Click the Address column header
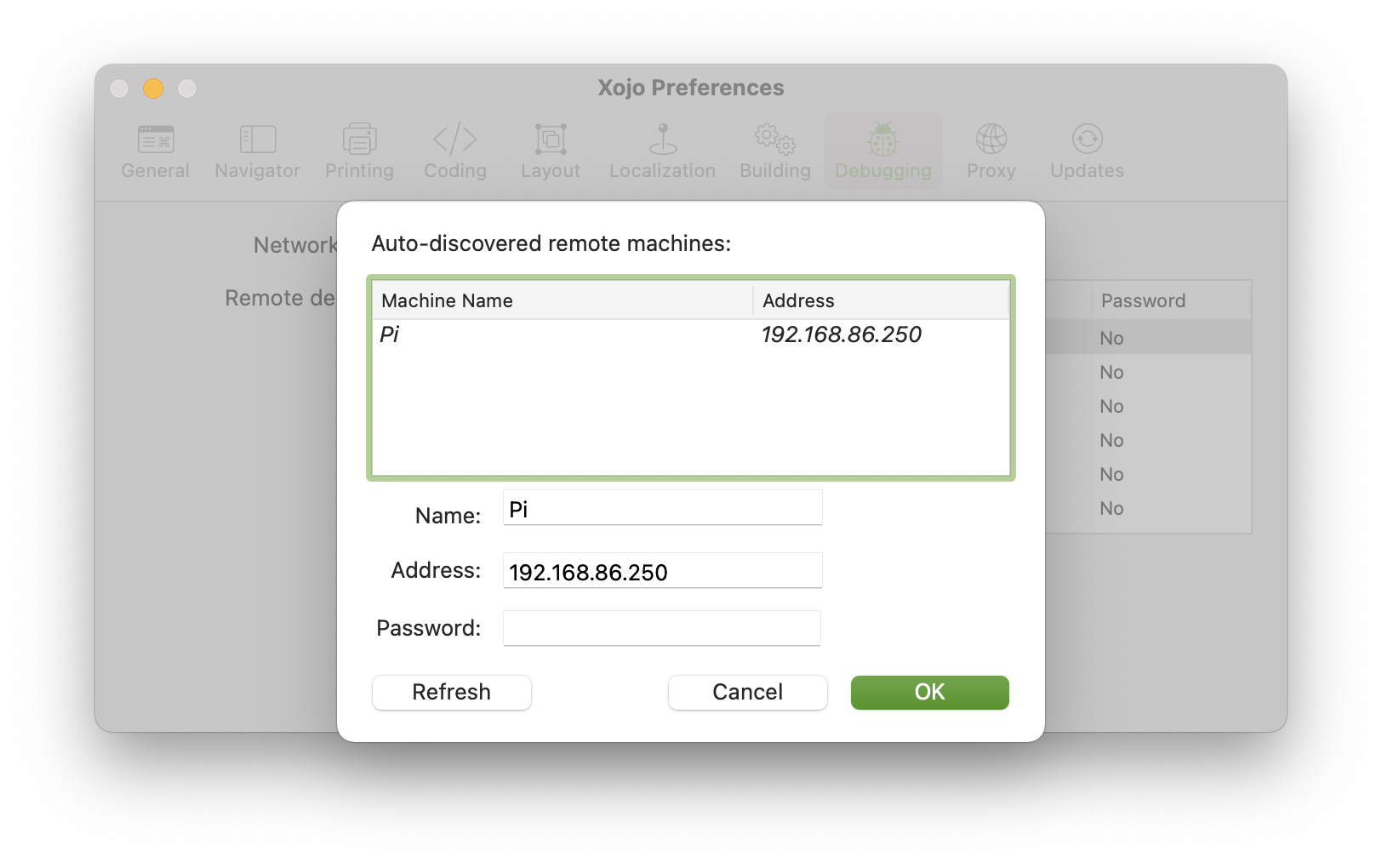Image resolution: width=1382 pixels, height=868 pixels. [x=798, y=300]
